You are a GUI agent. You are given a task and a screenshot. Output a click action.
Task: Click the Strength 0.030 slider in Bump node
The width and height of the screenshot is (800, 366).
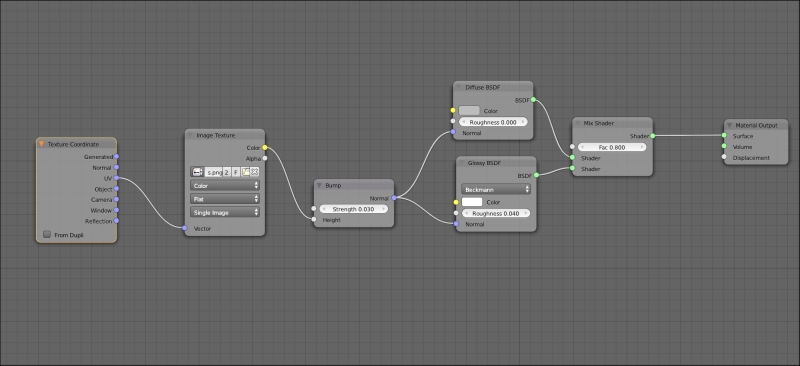point(354,209)
